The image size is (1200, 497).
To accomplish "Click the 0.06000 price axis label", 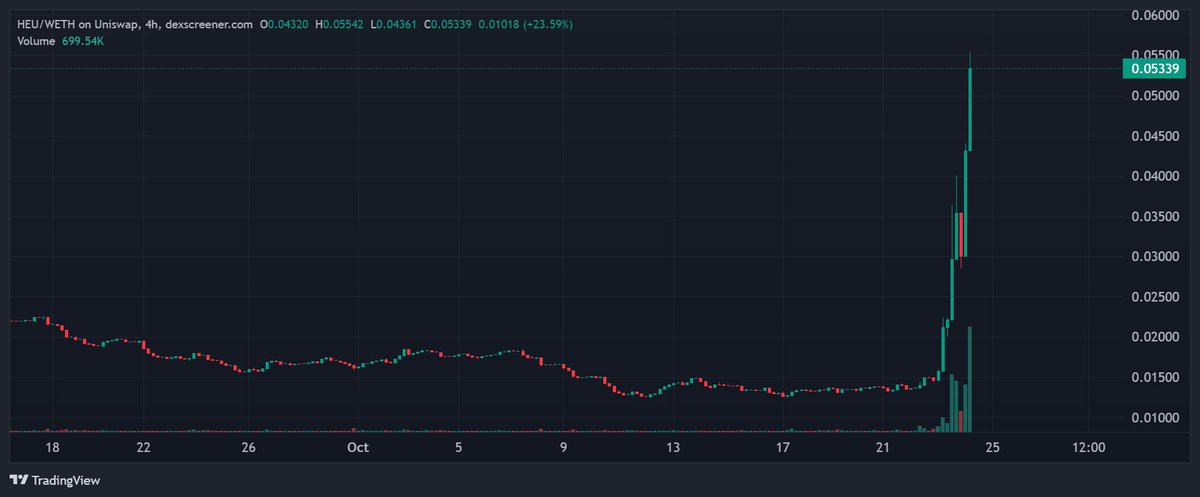I will pyautogui.click(x=1154, y=16).
